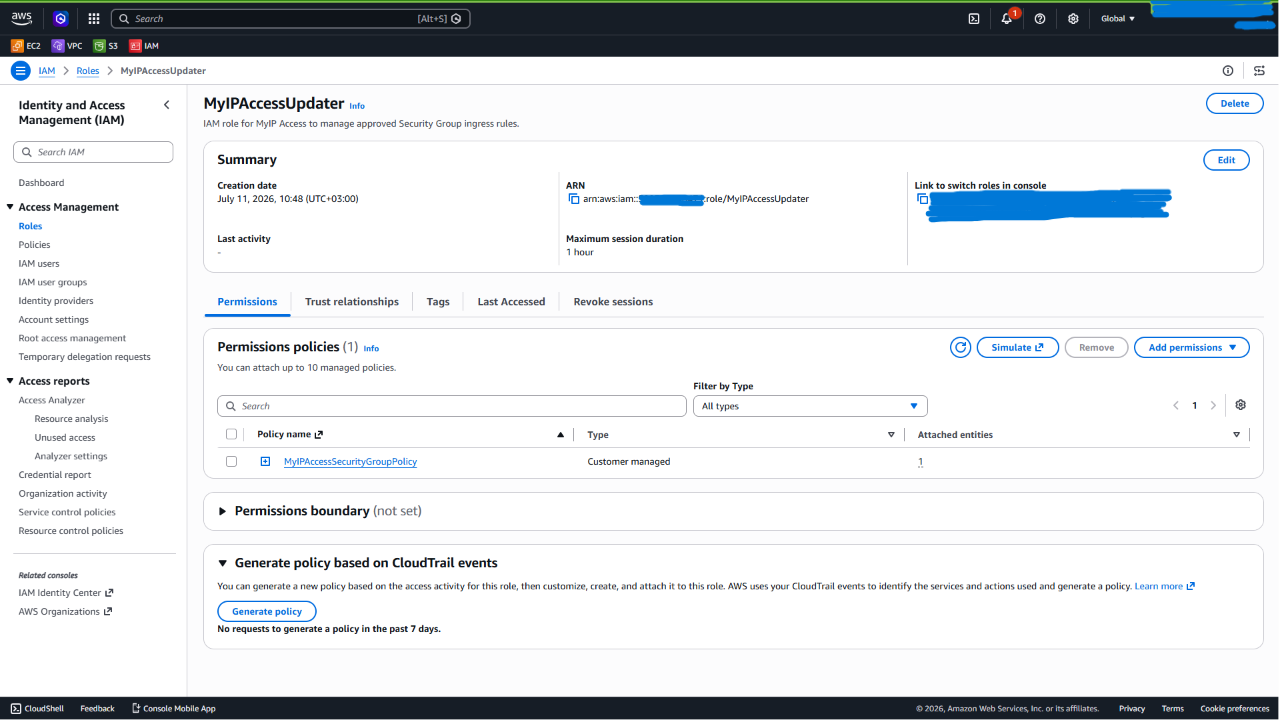Screen dimensions: 1279x720
Task: Open AWS Organizations related console link
Action: click(x=65, y=612)
